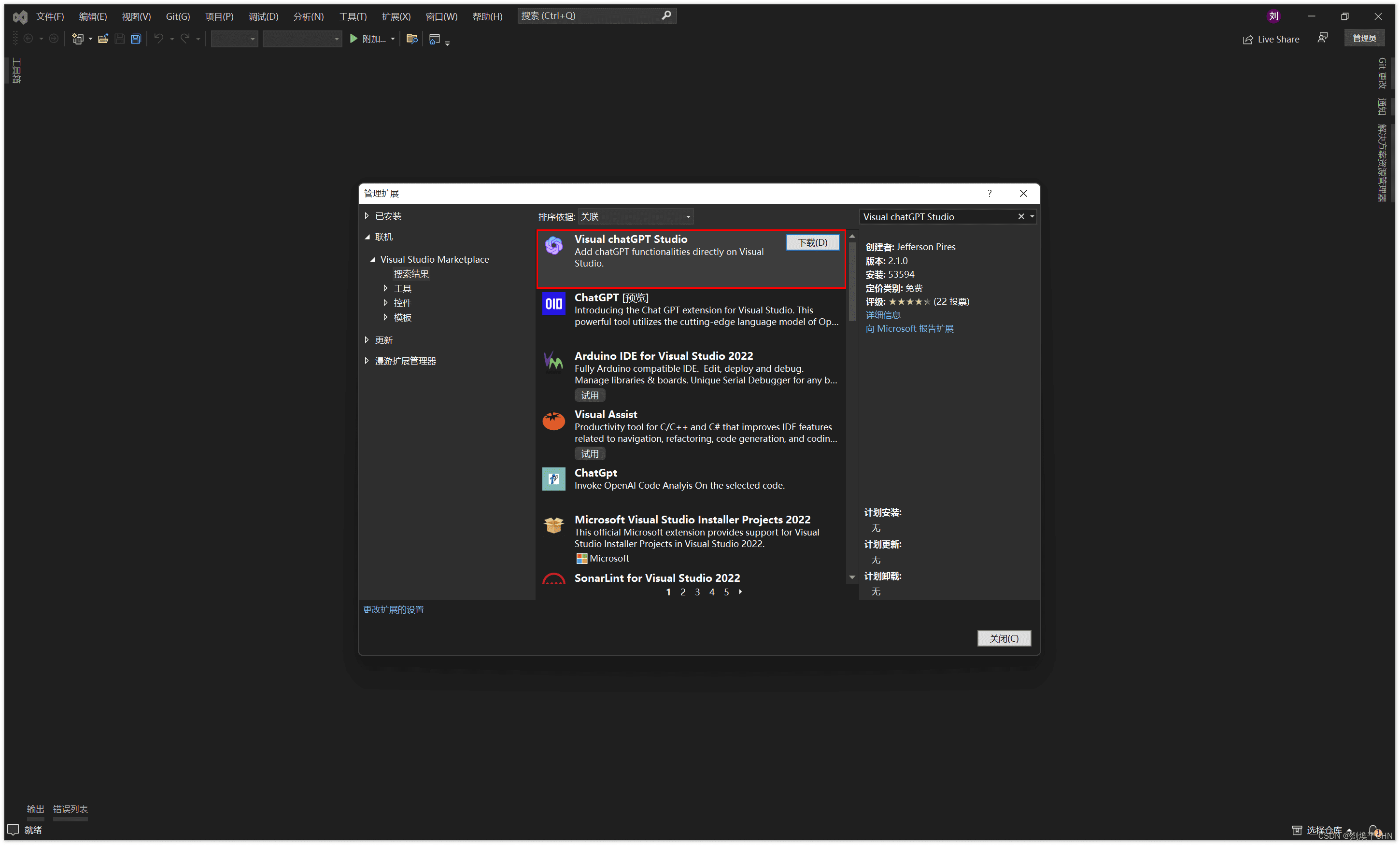This screenshot has height=845, width=1400.
Task: Click the feedback person icon
Action: pyautogui.click(x=1323, y=38)
